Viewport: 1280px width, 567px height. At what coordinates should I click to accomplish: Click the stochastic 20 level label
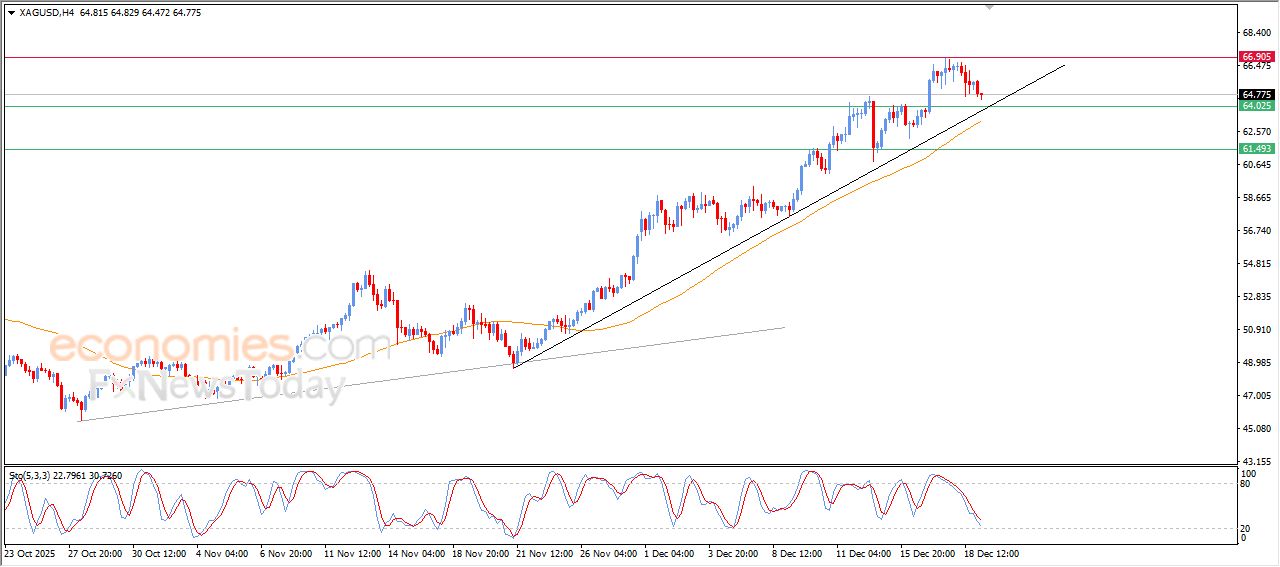tap(1245, 528)
